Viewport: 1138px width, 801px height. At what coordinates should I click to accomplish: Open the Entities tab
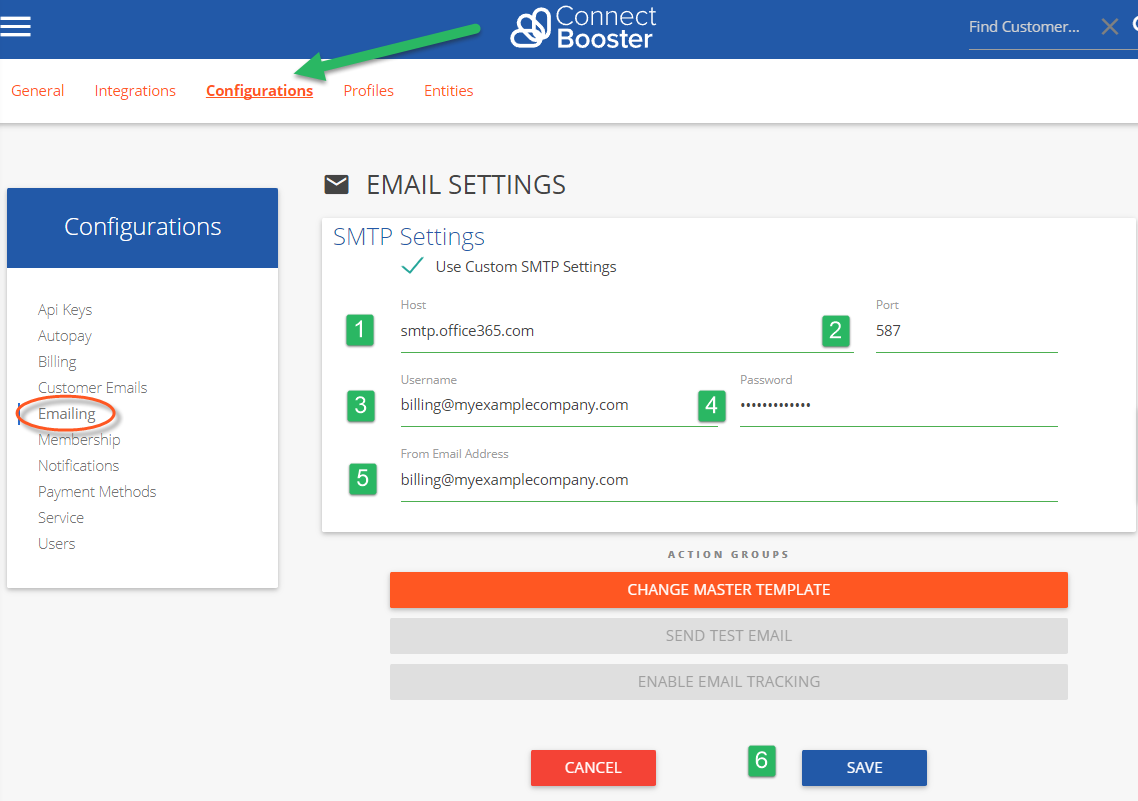click(449, 91)
